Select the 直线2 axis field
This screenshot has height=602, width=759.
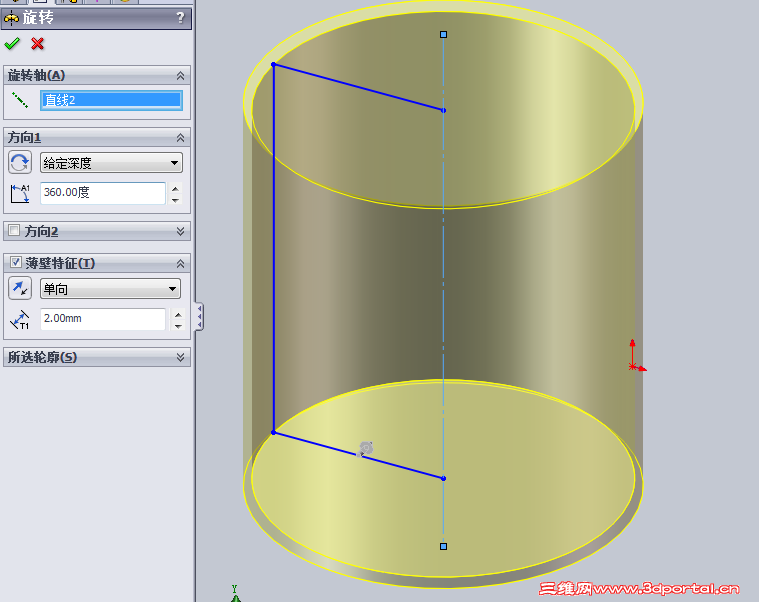pos(111,100)
